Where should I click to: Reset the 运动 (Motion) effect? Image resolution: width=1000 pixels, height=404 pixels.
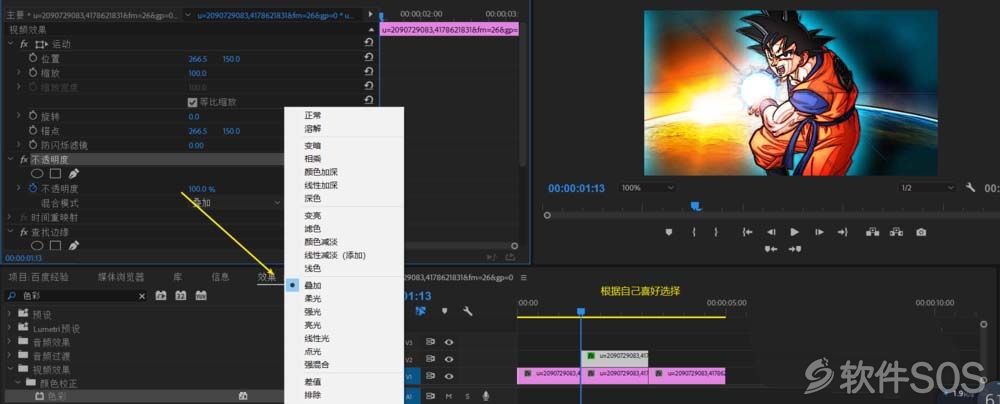[x=369, y=43]
